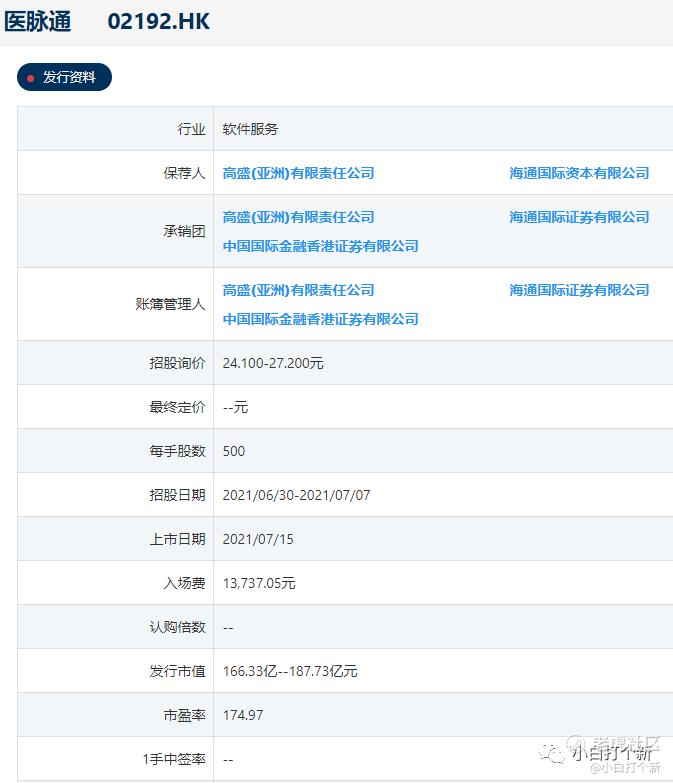Screen dimensions: 673x783
Task: Click the 每手股数 row label
Action: pos(178,451)
